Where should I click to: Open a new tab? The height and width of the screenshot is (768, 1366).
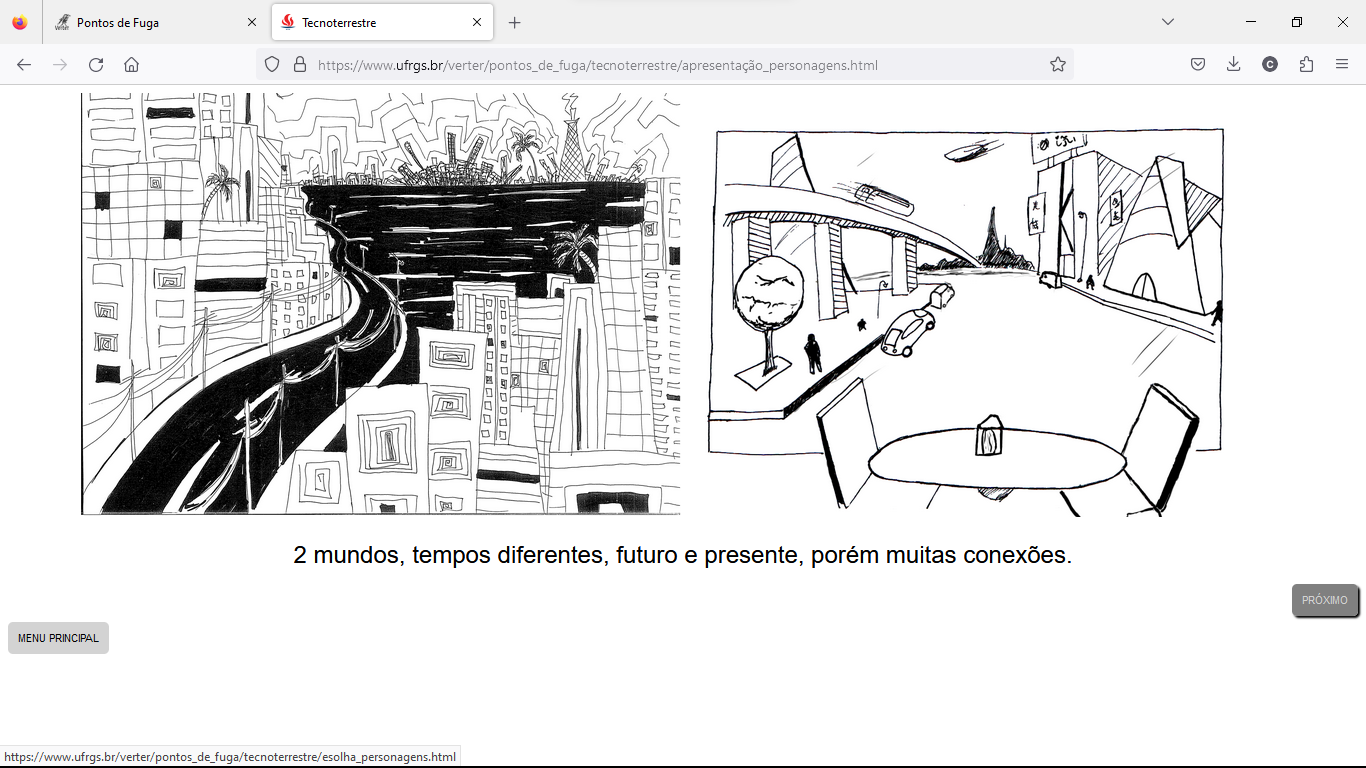point(514,22)
